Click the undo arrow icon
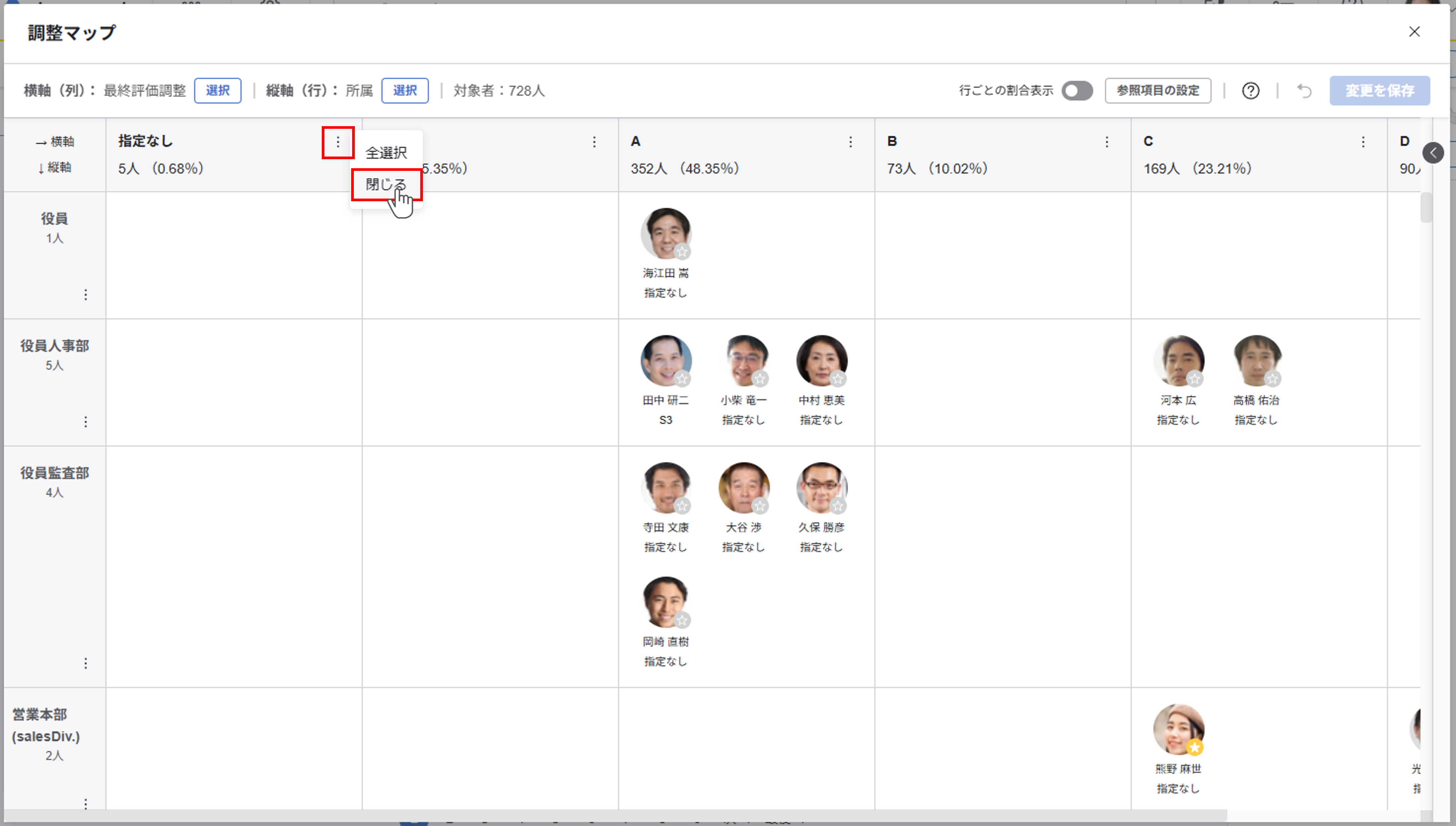 pos(1304,91)
